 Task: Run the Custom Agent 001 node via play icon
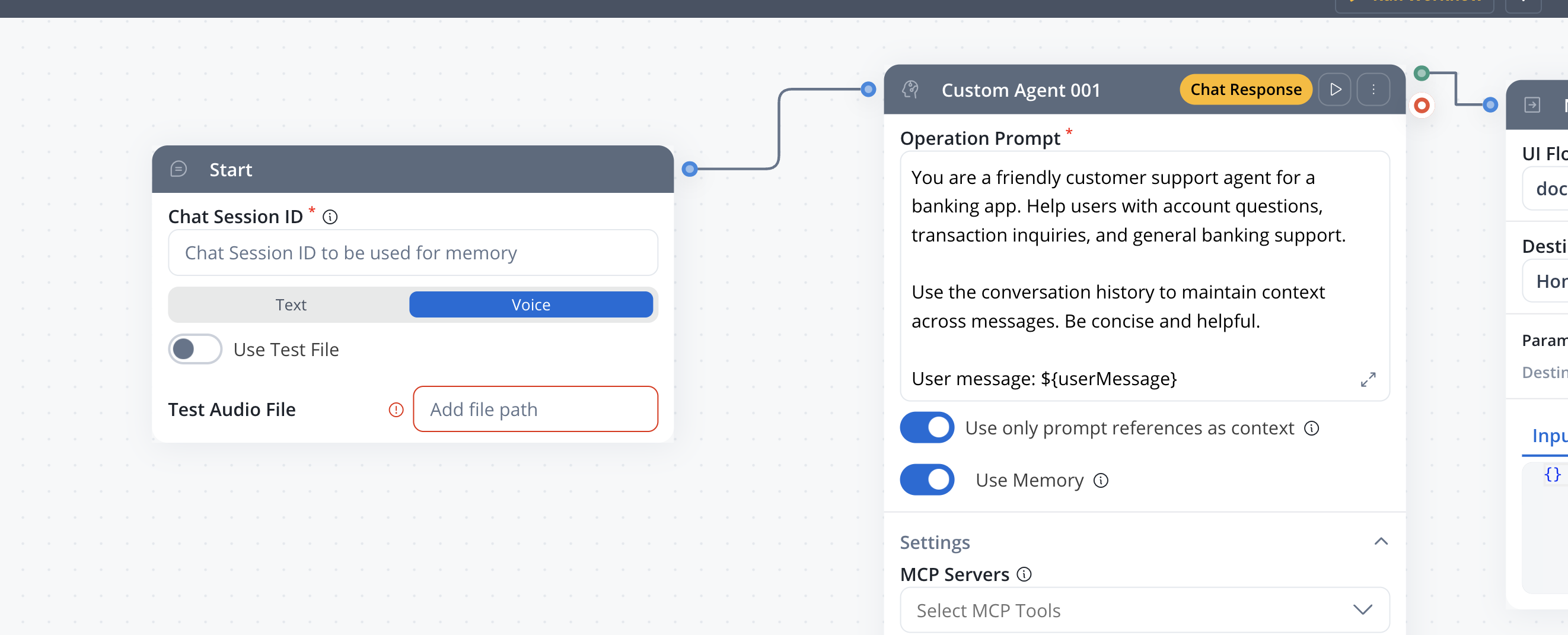click(1336, 89)
